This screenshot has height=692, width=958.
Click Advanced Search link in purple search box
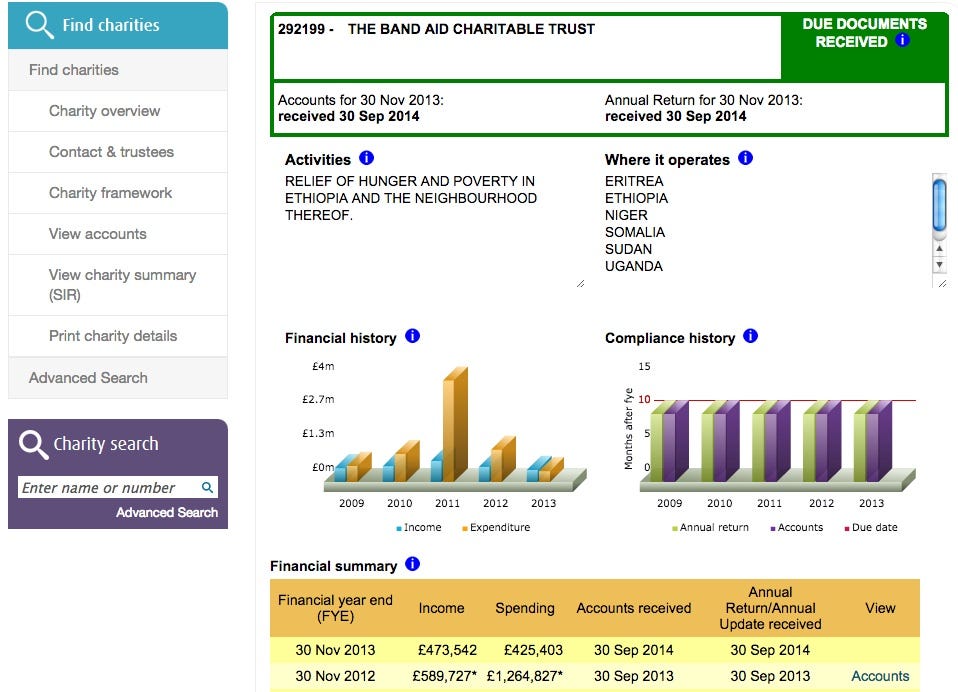[167, 512]
